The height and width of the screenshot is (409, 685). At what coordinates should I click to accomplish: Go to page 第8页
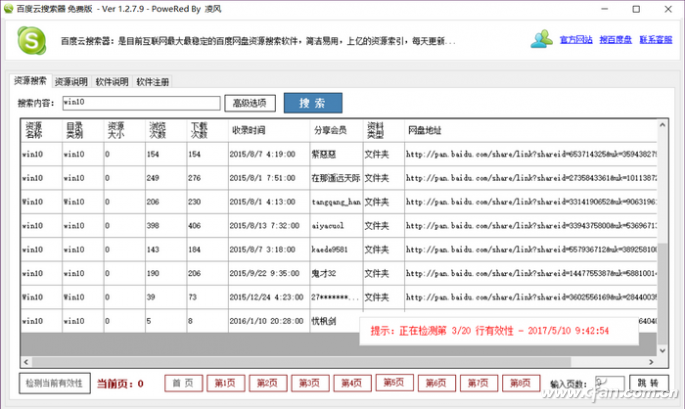(521, 383)
